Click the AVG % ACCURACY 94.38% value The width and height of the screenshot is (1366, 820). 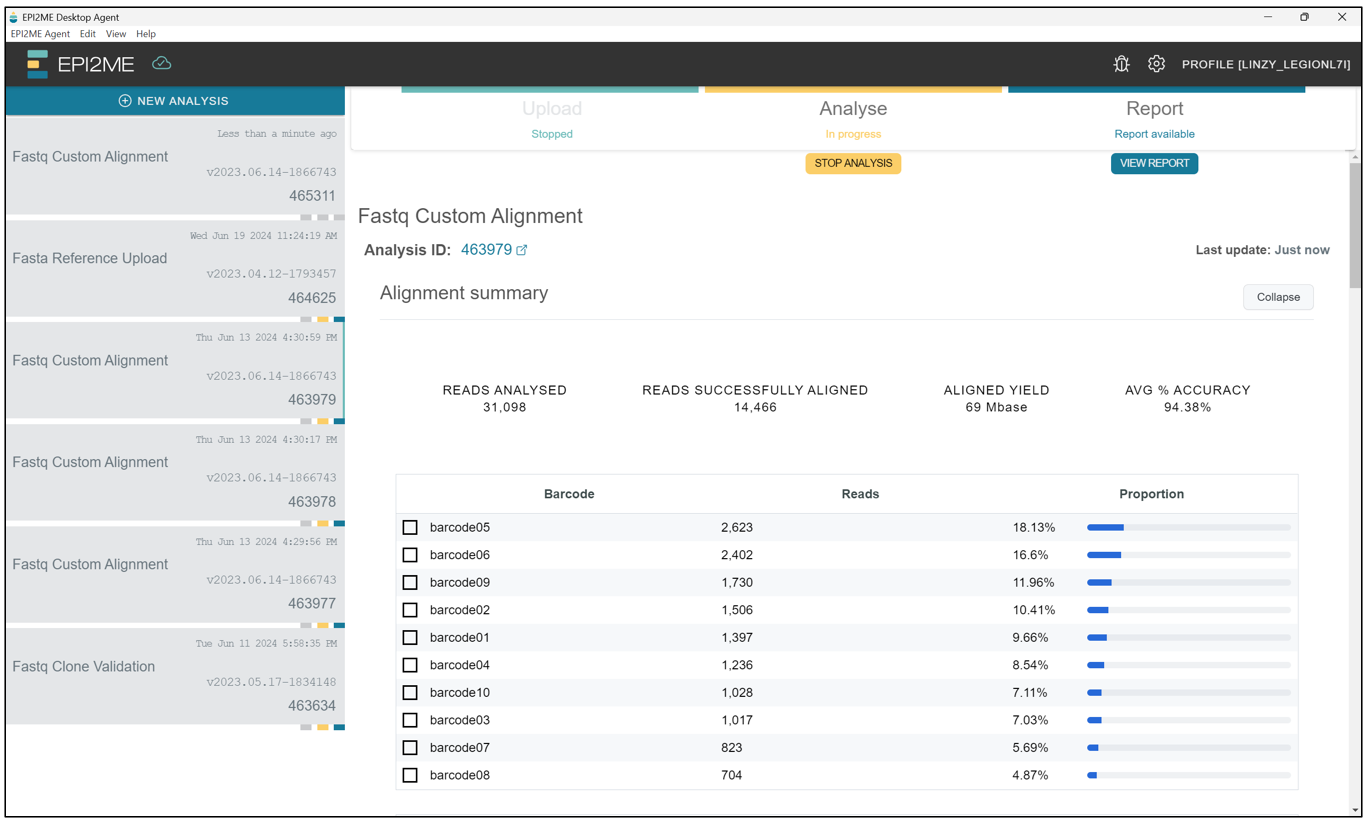[x=1187, y=407]
